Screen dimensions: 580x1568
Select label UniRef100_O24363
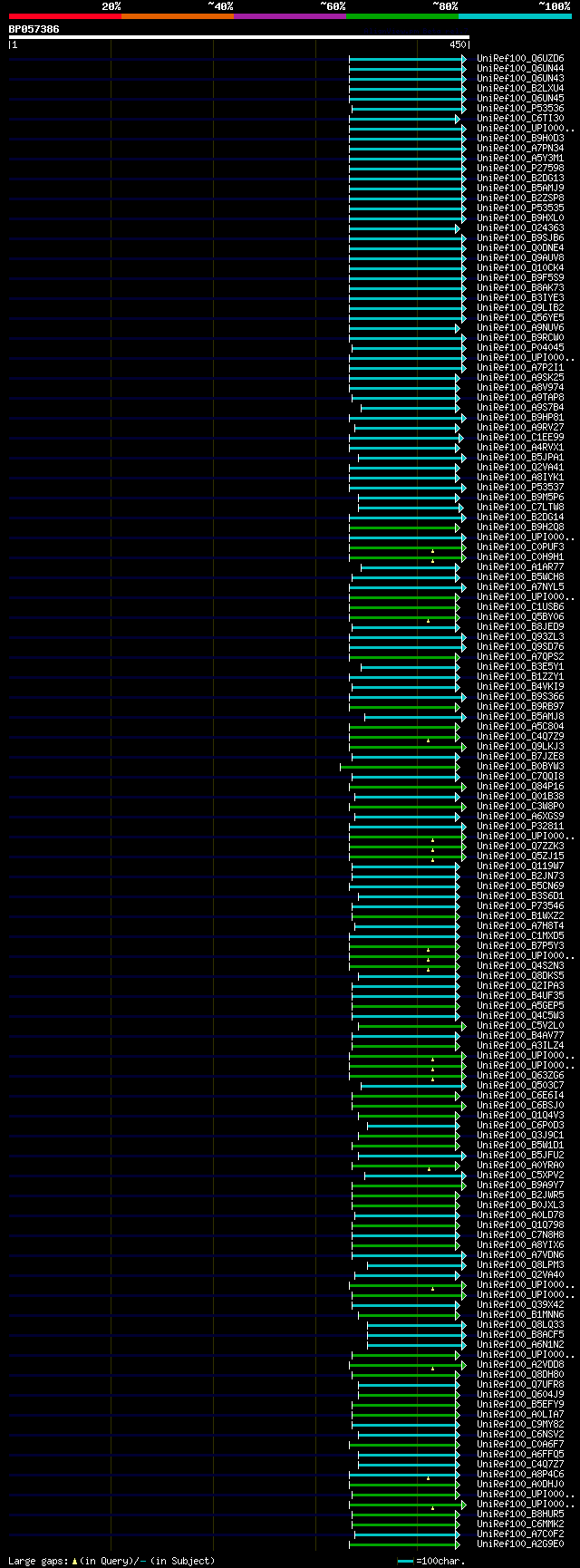520,228
